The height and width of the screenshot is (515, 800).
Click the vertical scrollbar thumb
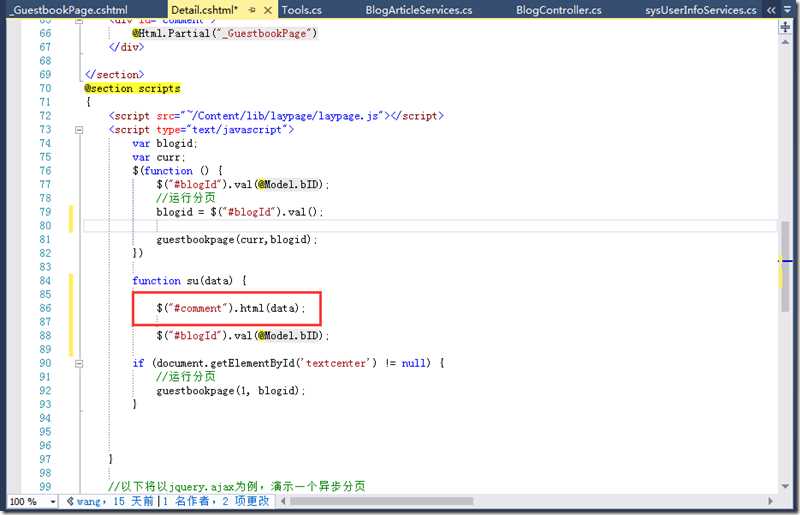pos(785,266)
